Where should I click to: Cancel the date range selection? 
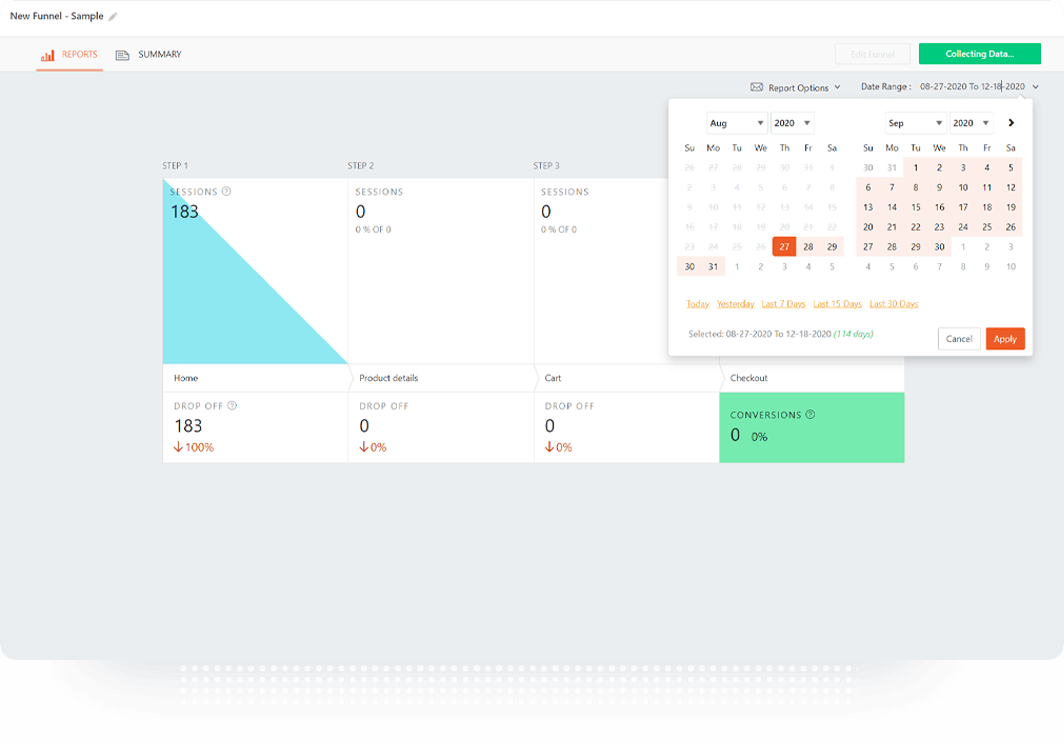click(x=959, y=339)
